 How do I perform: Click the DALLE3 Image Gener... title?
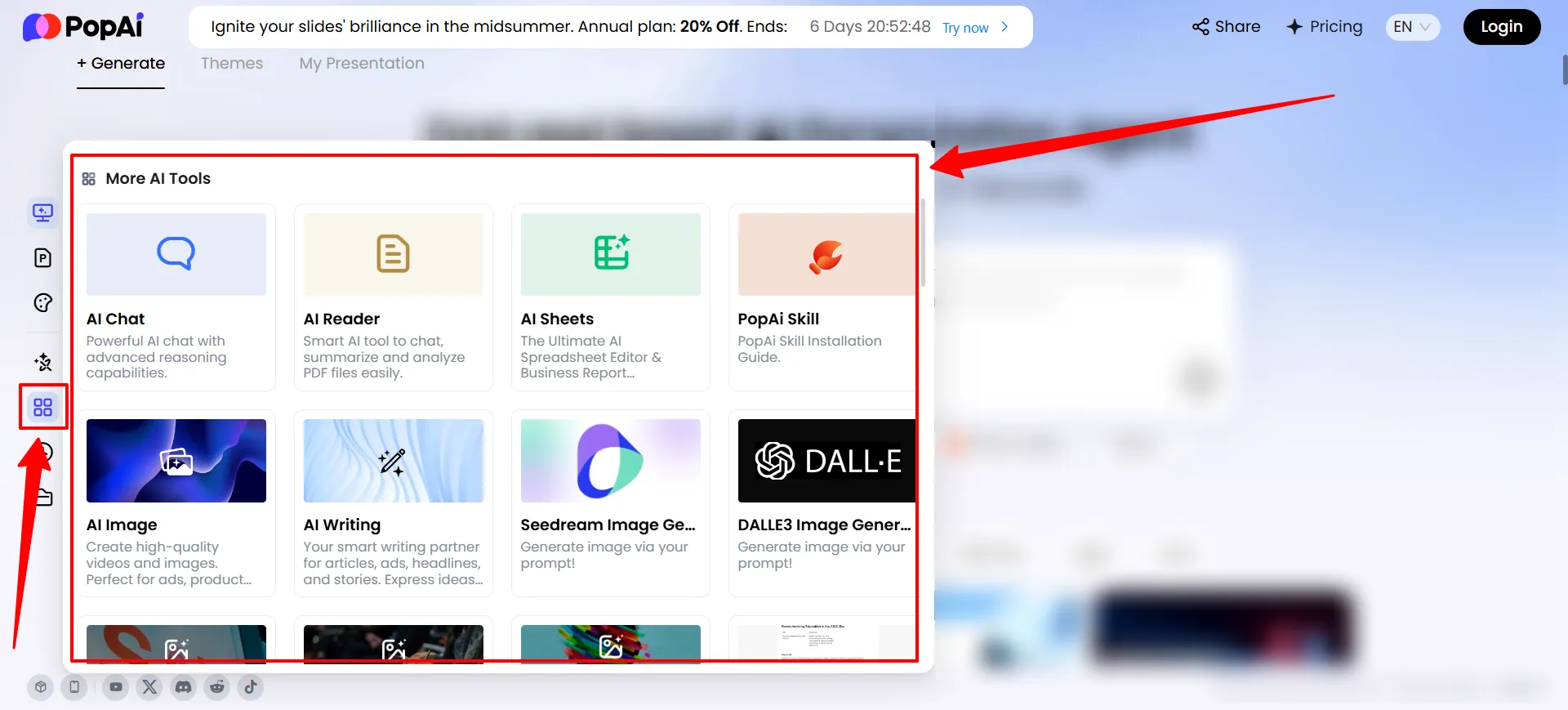(824, 525)
